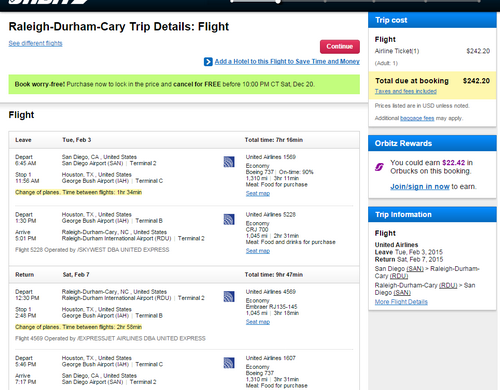
Task: Open More Flight Details link
Action: [401, 302]
